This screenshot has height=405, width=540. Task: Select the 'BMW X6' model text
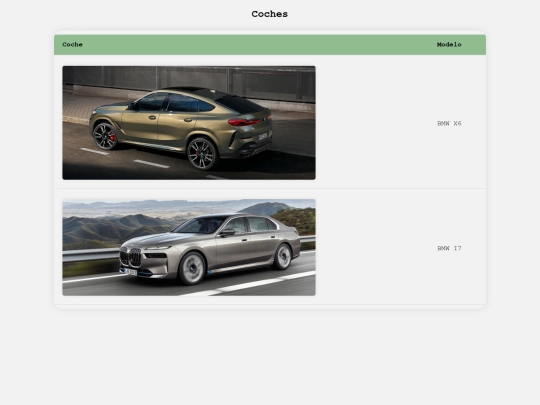(449, 123)
